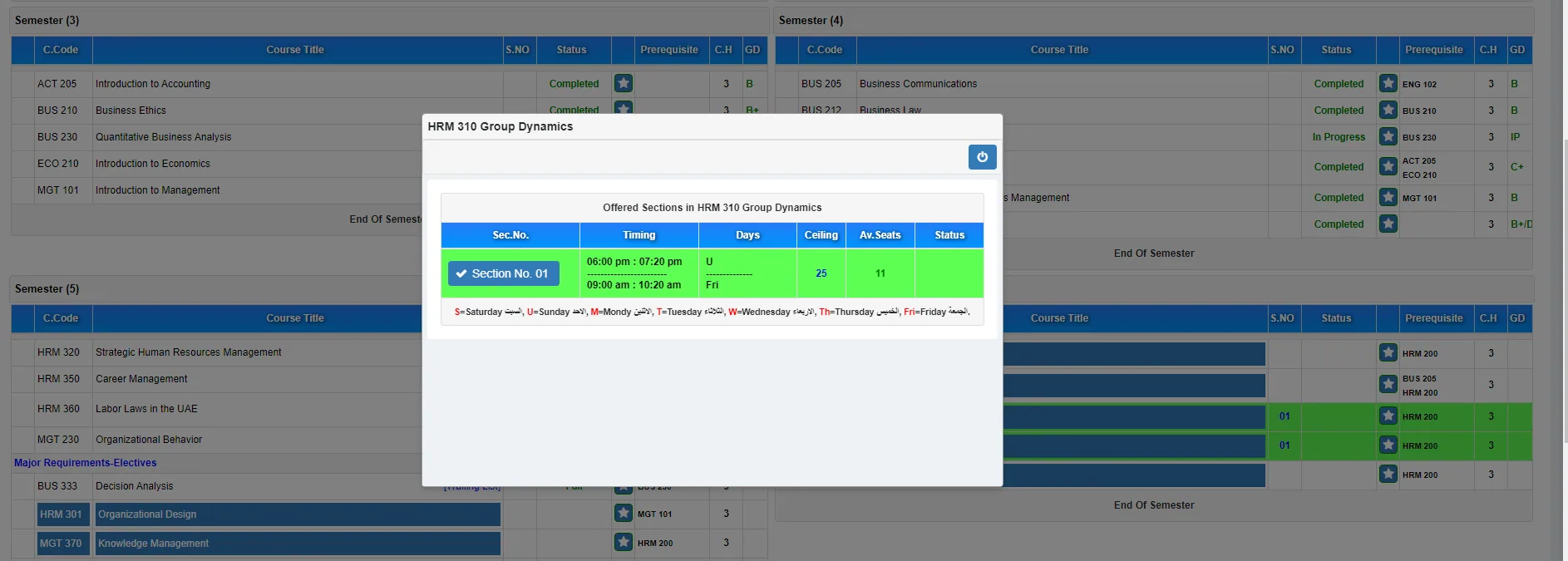Click star icon beside BUS 205 HRM 200 prerequisites

pyautogui.click(x=1388, y=384)
